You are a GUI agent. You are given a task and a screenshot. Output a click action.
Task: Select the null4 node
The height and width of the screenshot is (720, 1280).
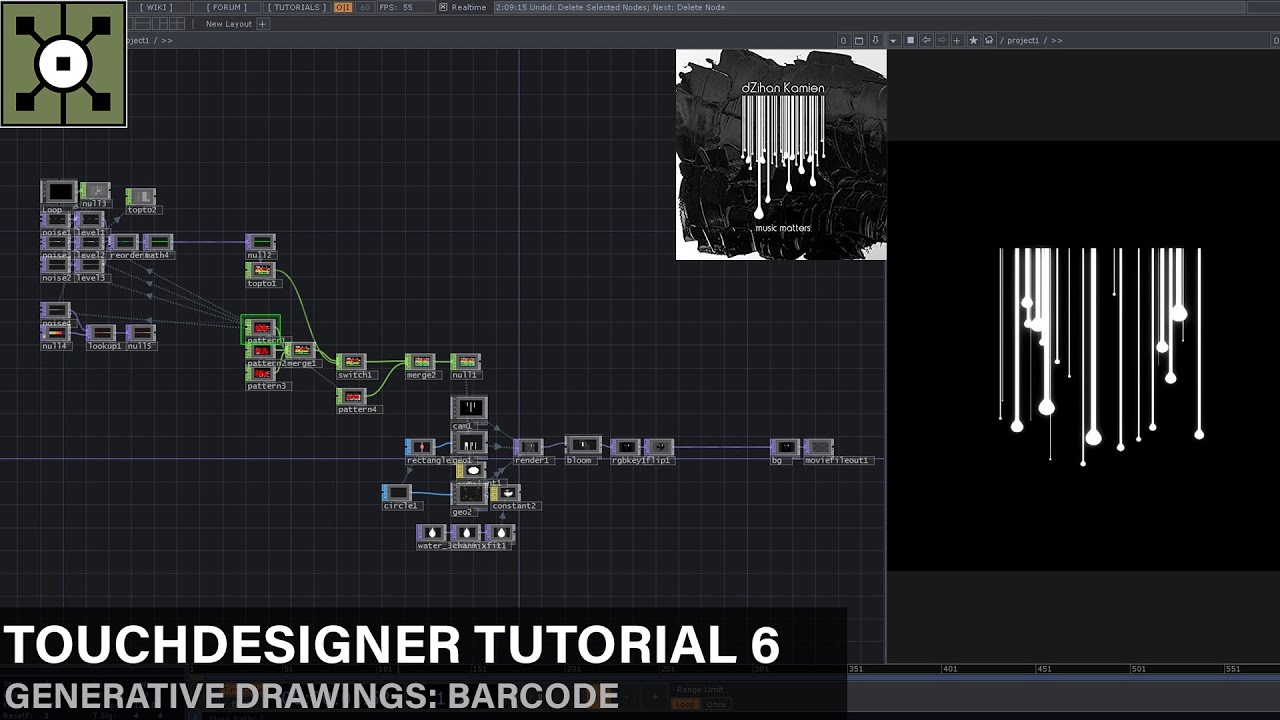coord(55,333)
